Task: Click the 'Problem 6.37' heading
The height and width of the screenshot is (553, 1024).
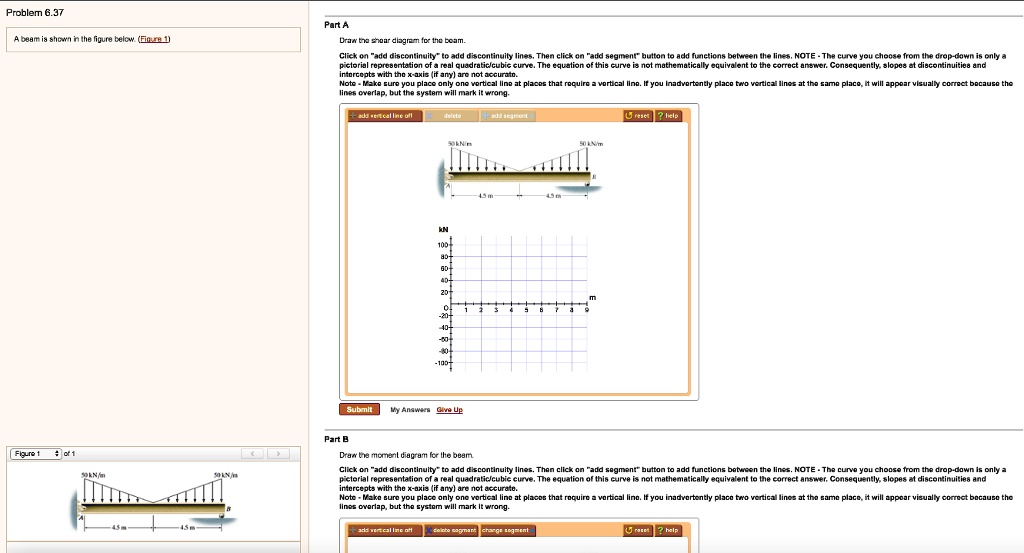Action: pyautogui.click(x=35, y=12)
